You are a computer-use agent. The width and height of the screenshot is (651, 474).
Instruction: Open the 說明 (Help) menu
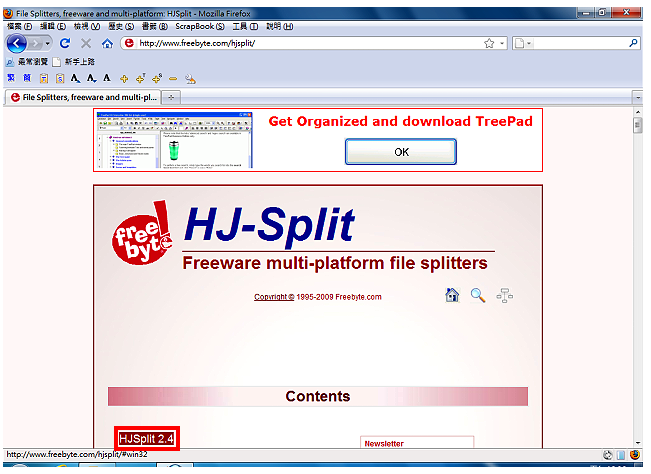(279, 27)
